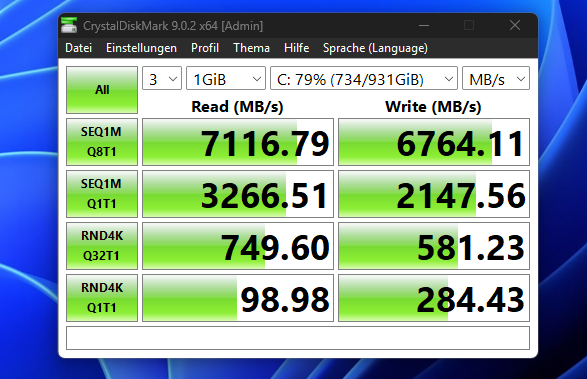Expand the test count dropdown showing 3
The width and height of the screenshot is (587, 379).
162,78
